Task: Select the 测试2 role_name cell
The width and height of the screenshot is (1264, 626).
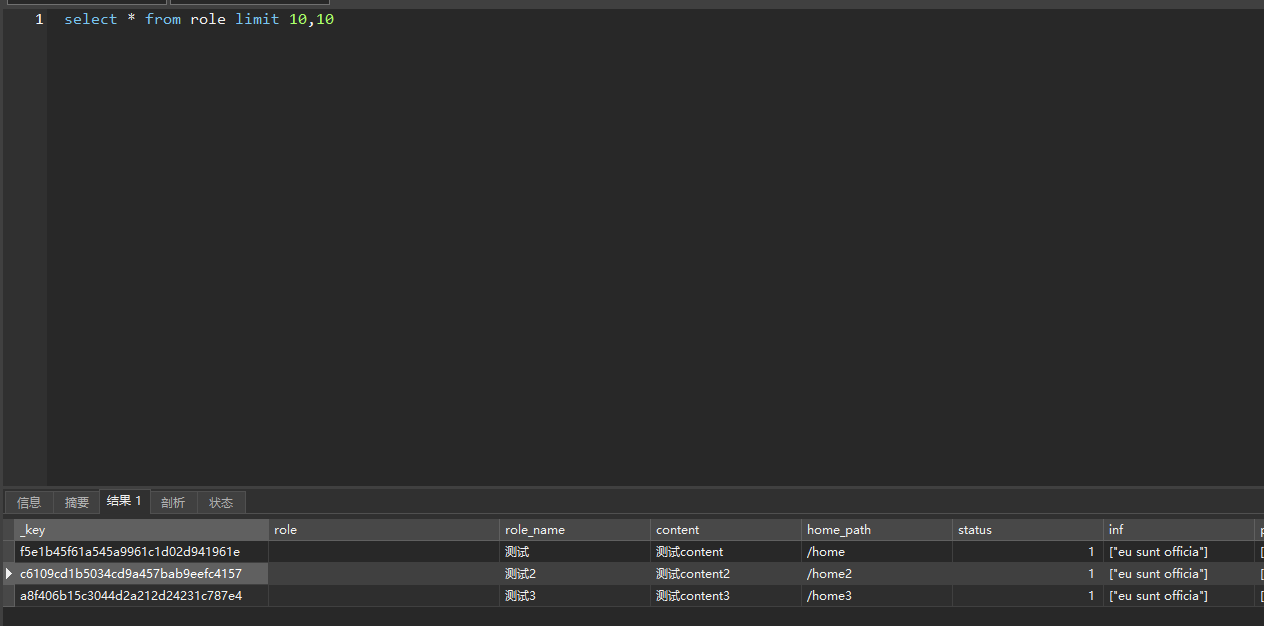Action: click(x=521, y=574)
